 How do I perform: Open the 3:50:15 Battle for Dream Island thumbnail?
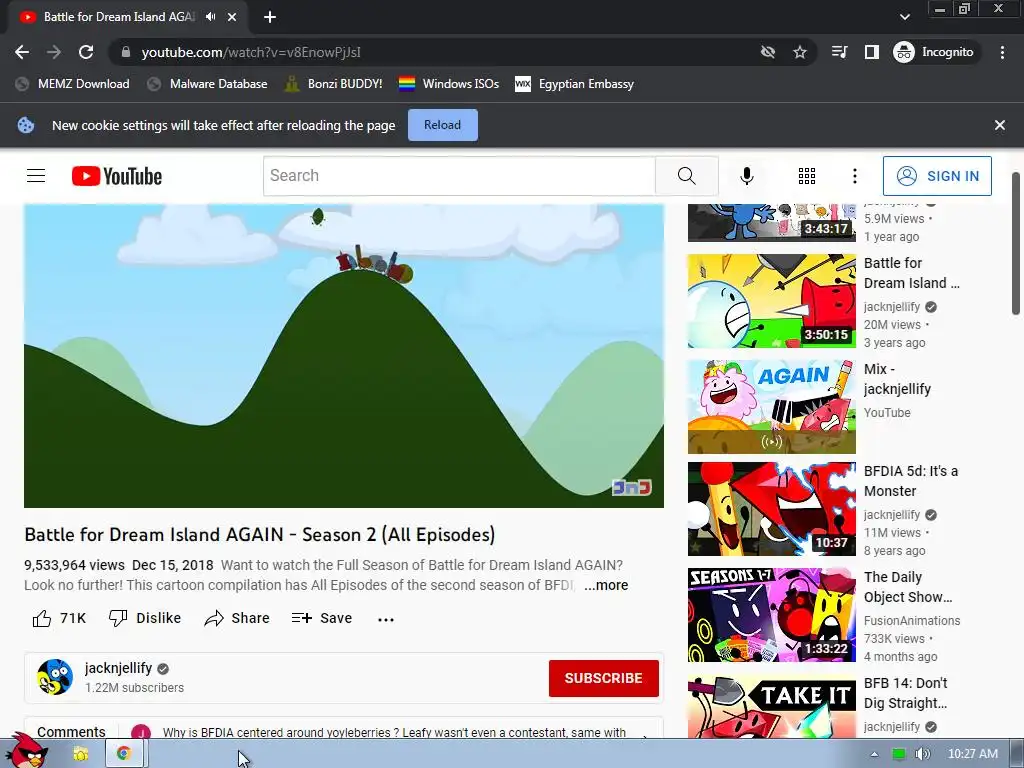[x=771, y=300]
